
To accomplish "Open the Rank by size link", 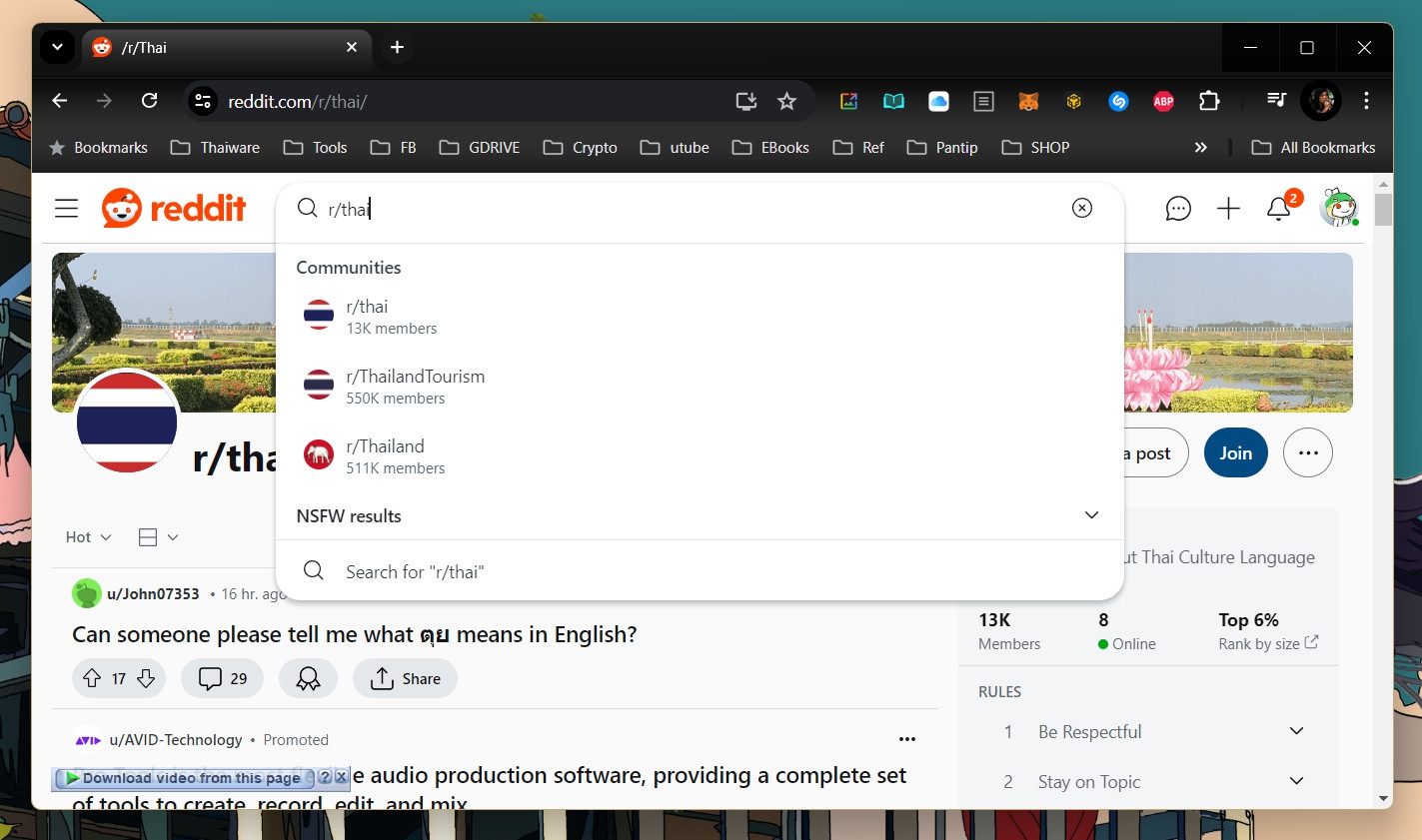I will [x=1268, y=644].
